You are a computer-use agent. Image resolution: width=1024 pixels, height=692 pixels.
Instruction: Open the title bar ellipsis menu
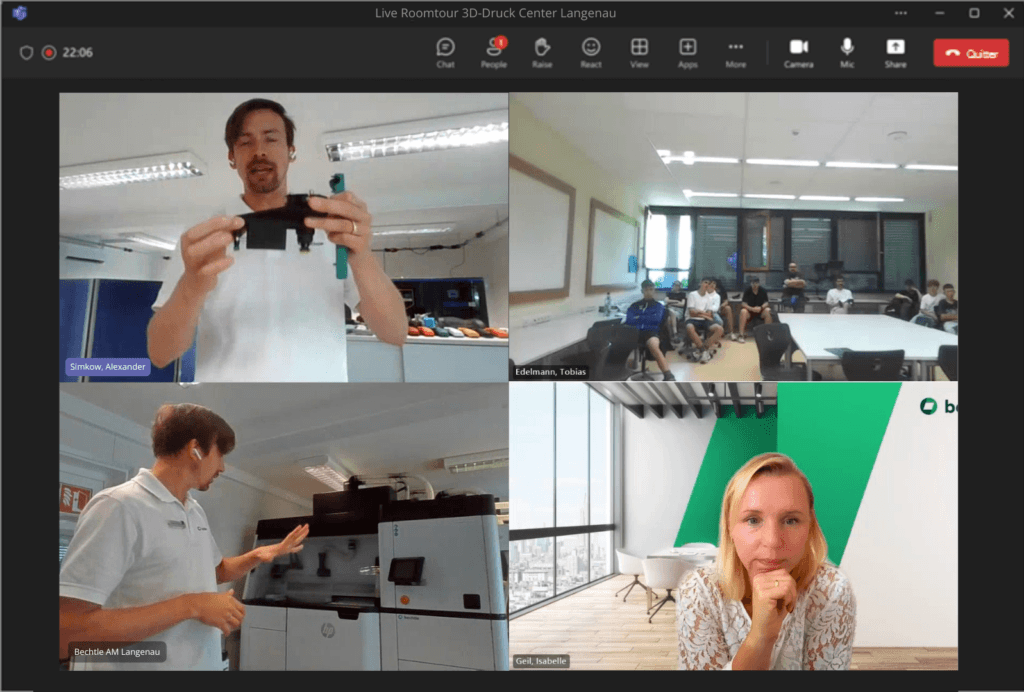pyautogui.click(x=901, y=13)
